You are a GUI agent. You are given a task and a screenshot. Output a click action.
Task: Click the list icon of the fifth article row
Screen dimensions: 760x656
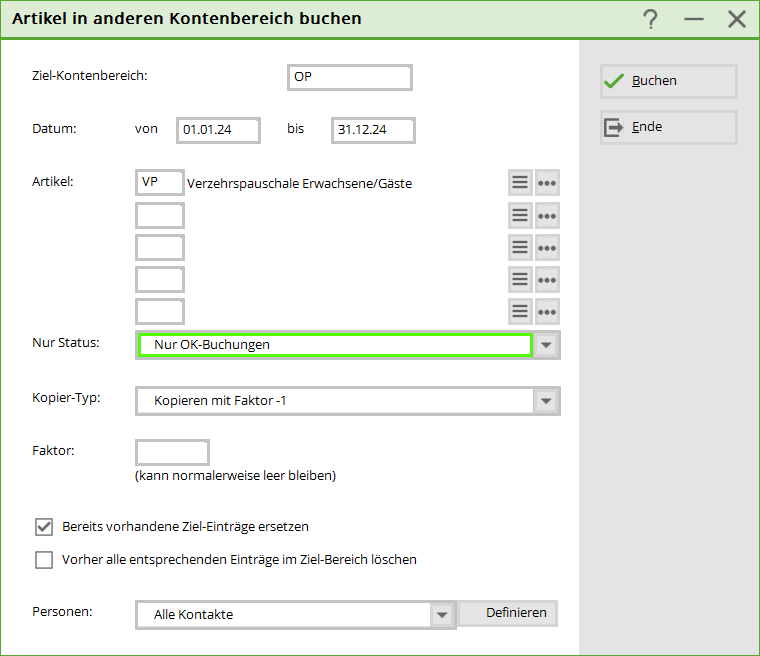click(x=520, y=311)
